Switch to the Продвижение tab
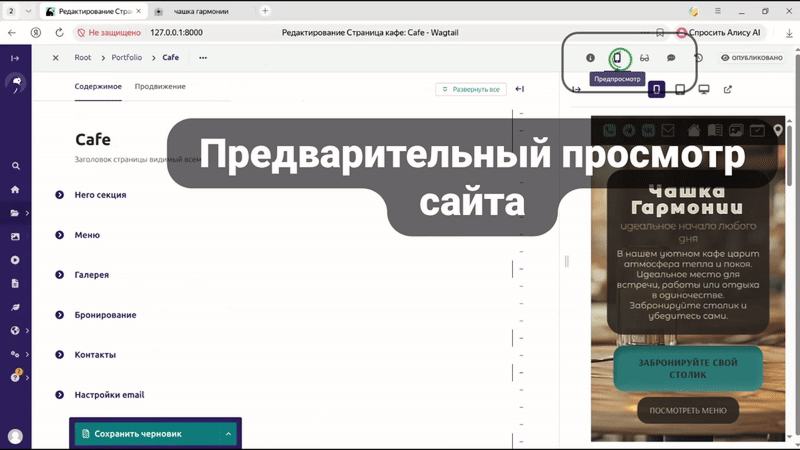The height and width of the screenshot is (450, 800). 160,87
